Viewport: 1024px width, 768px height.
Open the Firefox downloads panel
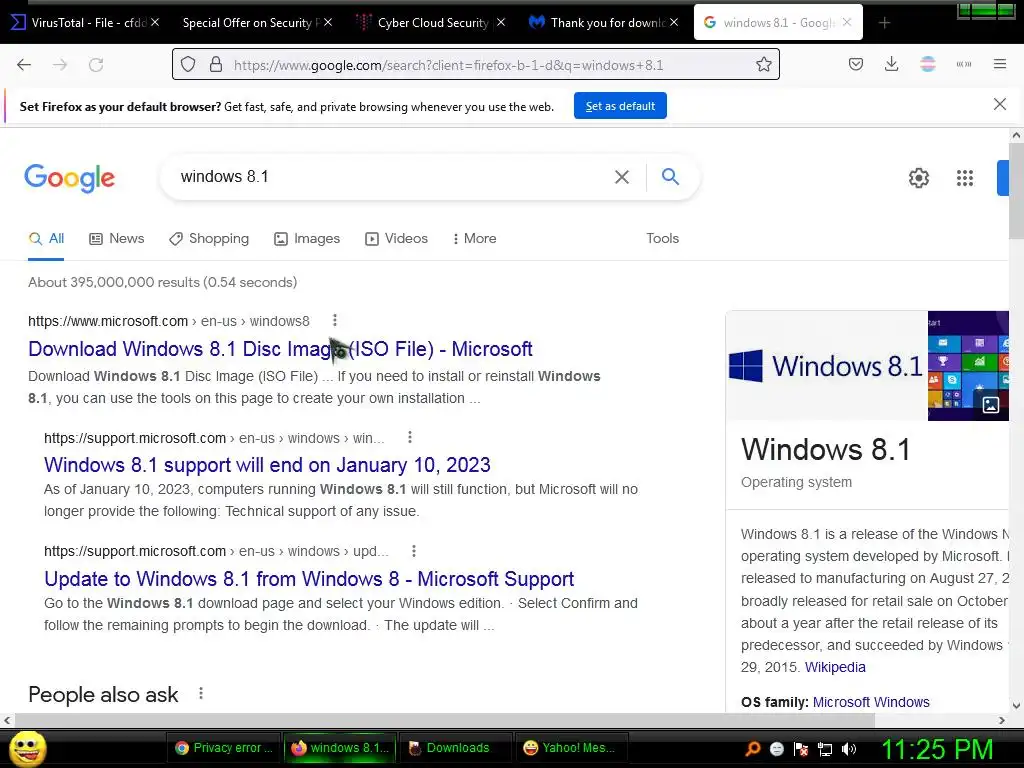click(x=891, y=64)
